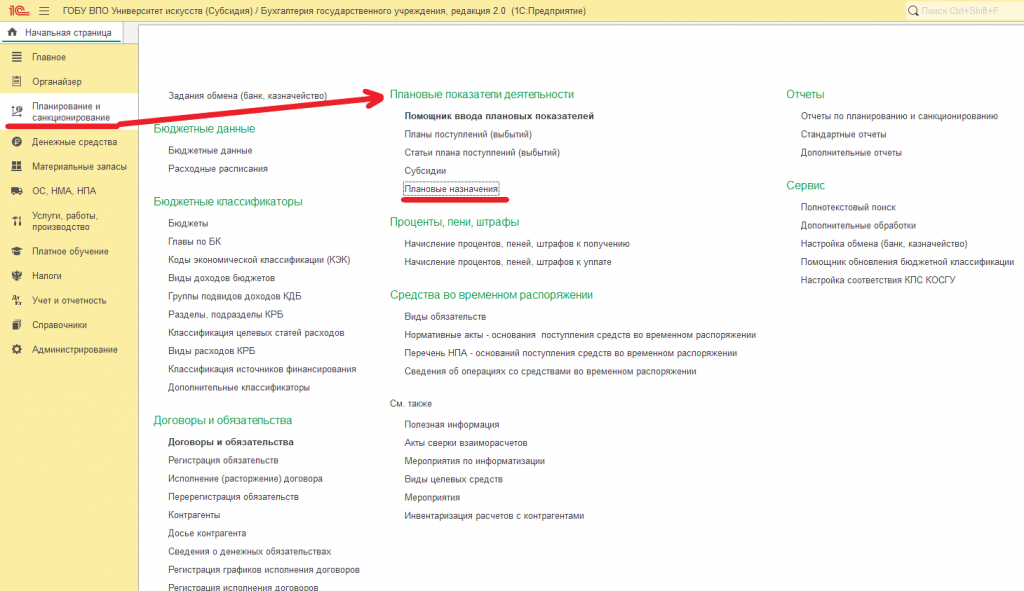Screen dimensions: 1024x591
Task: Open Настройка соответствия КПС КОСГУ
Action: 878,280
